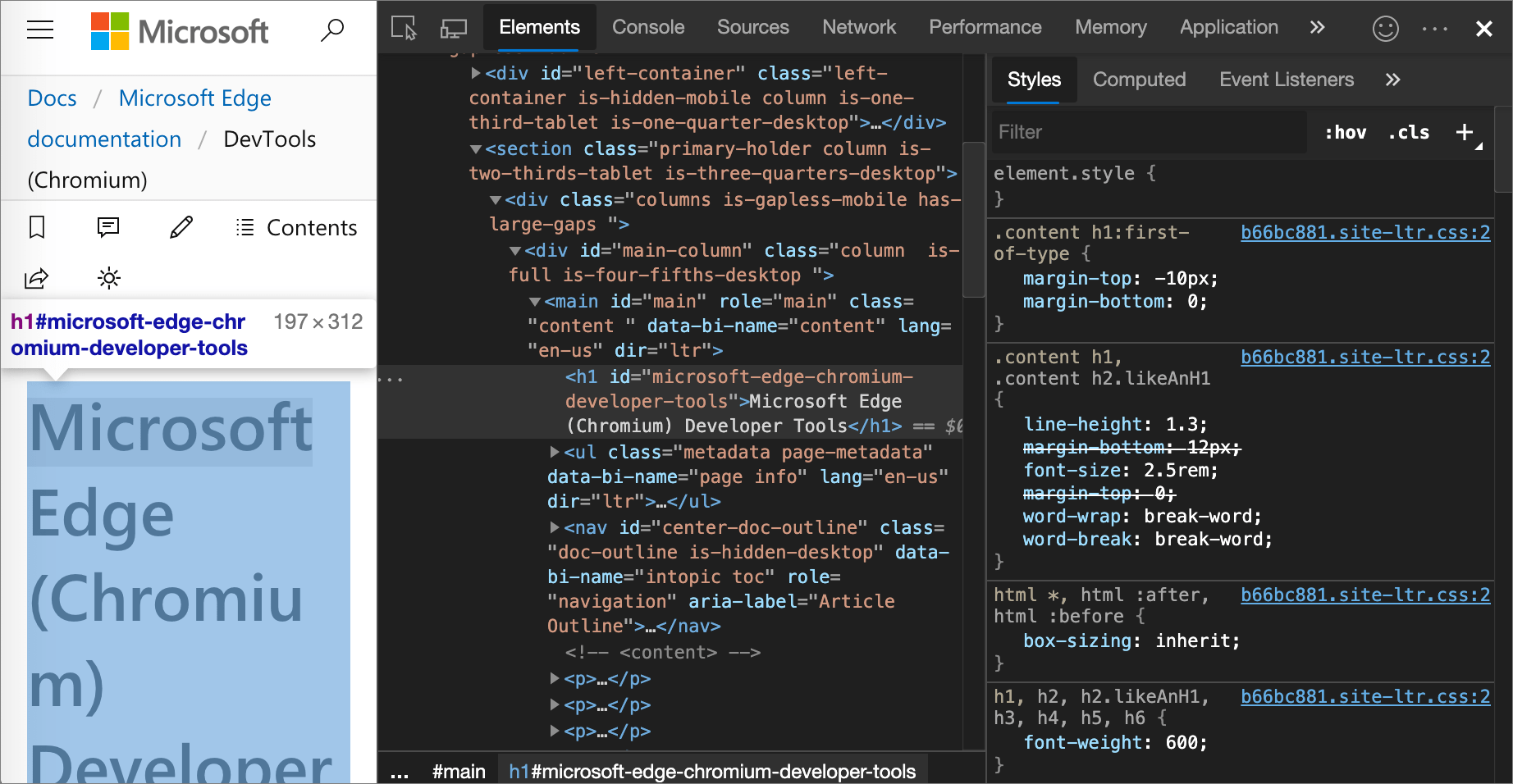This screenshot has height=784, width=1513.
Task: Enable the device emulation toolbar
Action: (x=452, y=27)
